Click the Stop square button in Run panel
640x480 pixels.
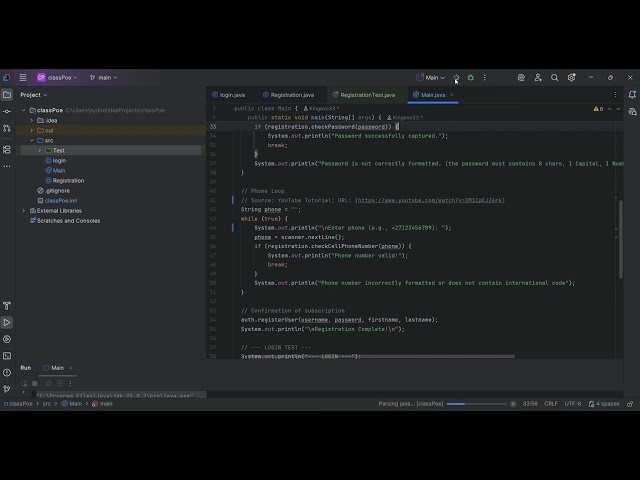pos(35,383)
